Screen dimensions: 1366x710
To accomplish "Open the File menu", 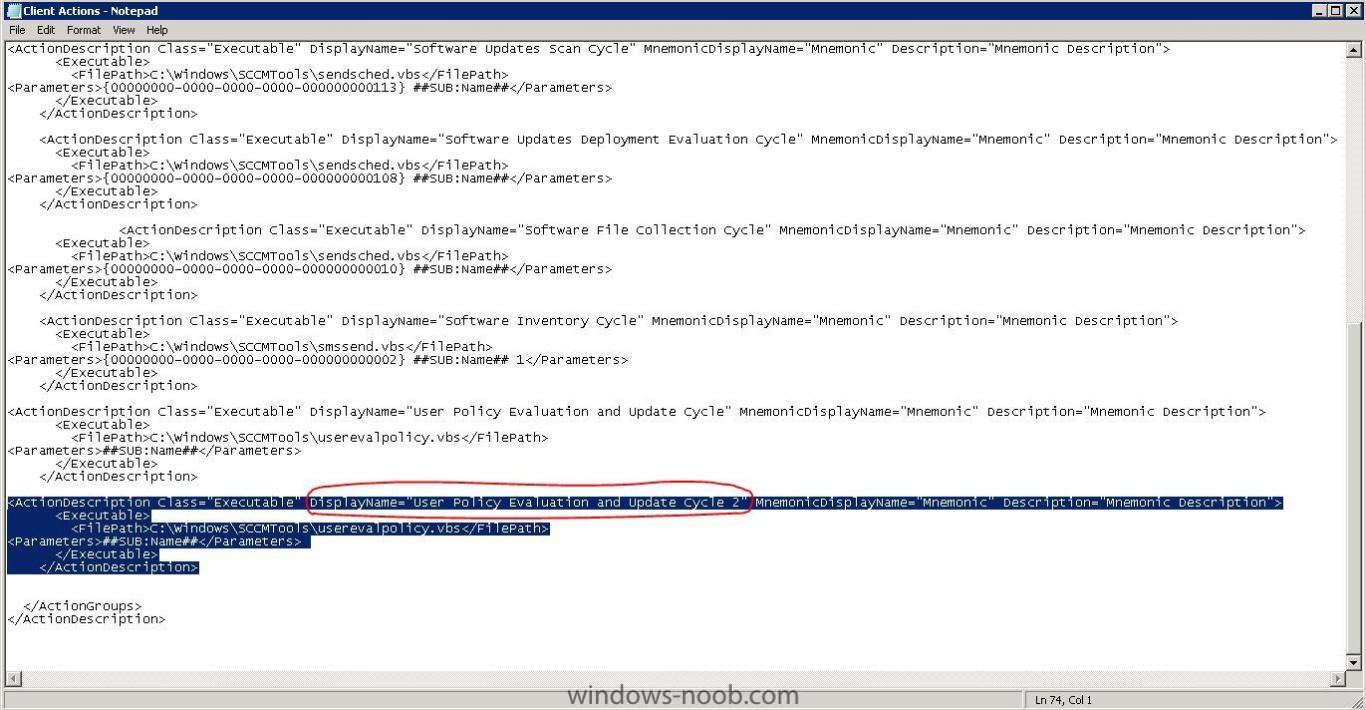I will click(x=17, y=30).
